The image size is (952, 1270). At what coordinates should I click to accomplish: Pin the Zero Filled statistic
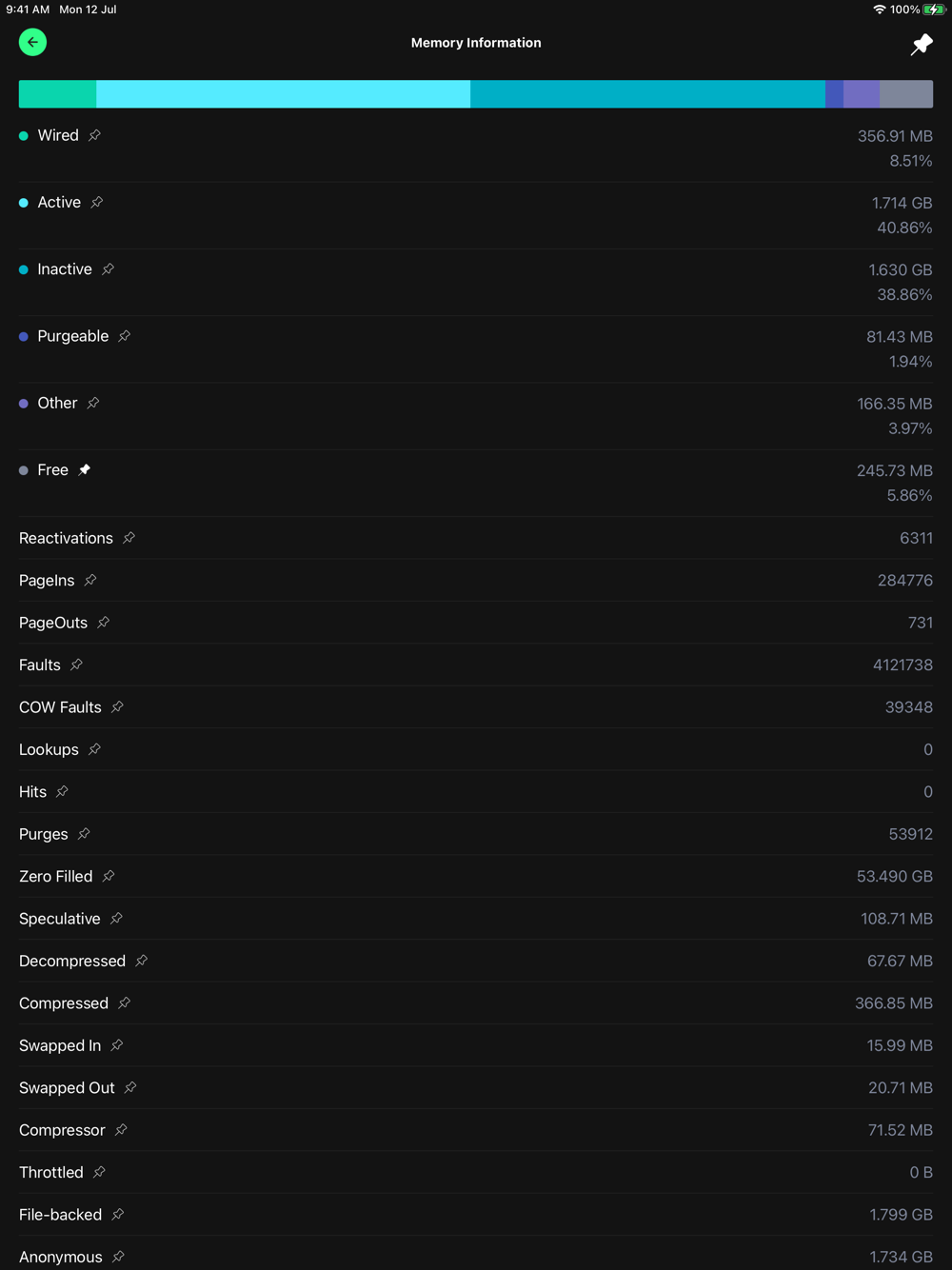109,876
